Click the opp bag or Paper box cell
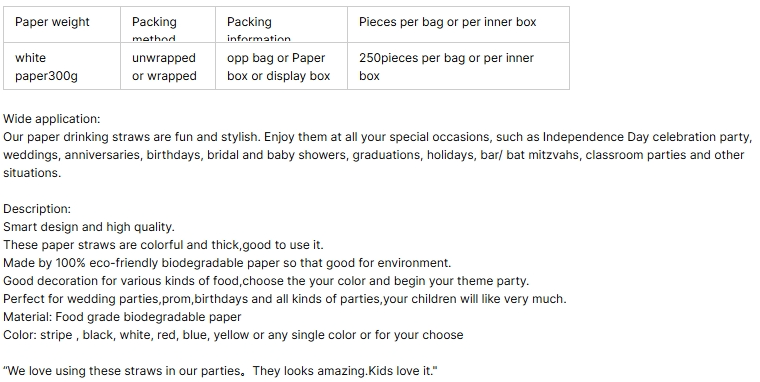The height and width of the screenshot is (382, 760). pyautogui.click(x=281, y=66)
